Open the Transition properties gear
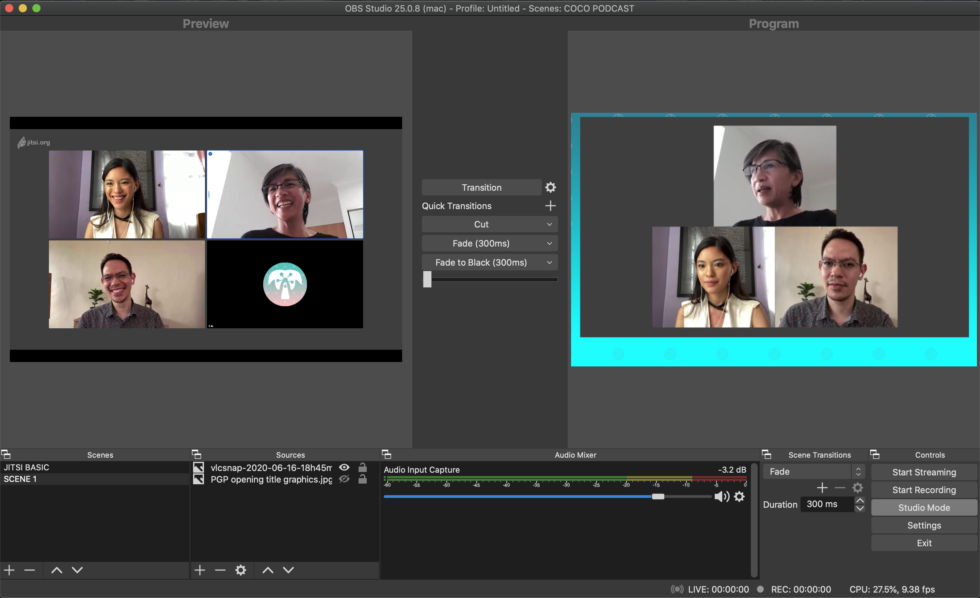 [549, 187]
